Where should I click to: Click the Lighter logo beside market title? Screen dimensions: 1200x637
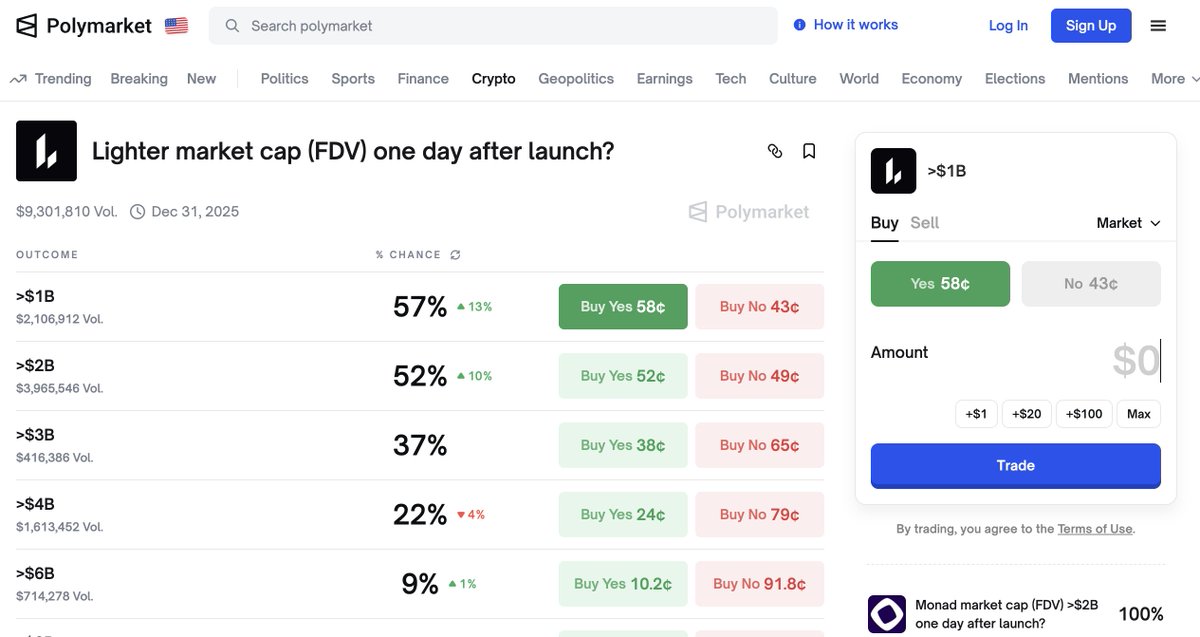click(x=46, y=151)
